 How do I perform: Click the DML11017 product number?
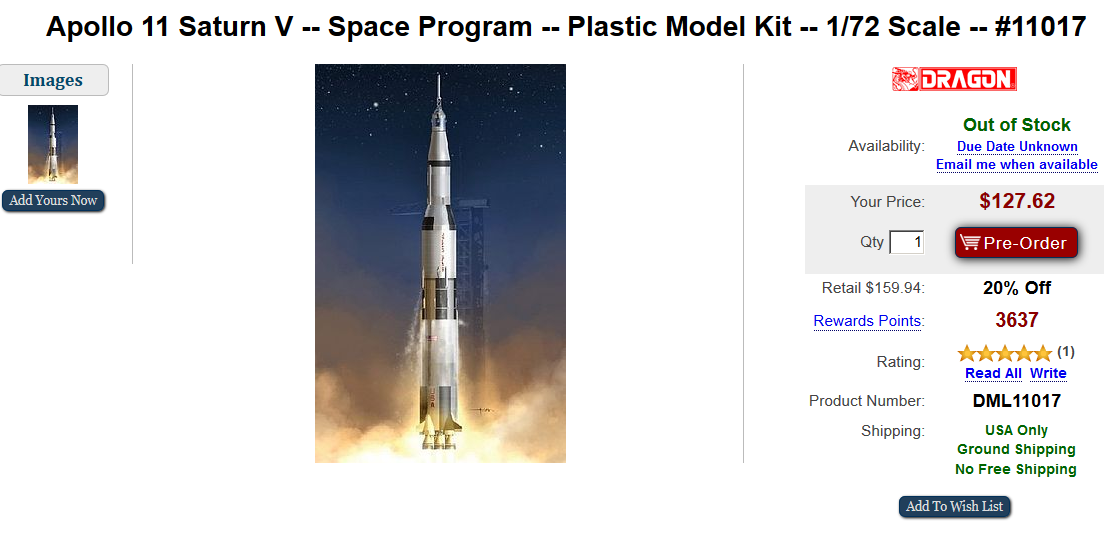[x=1017, y=401]
